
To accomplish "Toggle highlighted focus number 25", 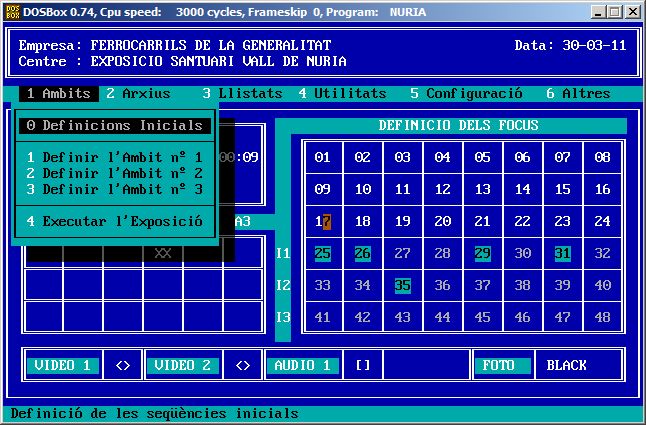I will coord(322,254).
